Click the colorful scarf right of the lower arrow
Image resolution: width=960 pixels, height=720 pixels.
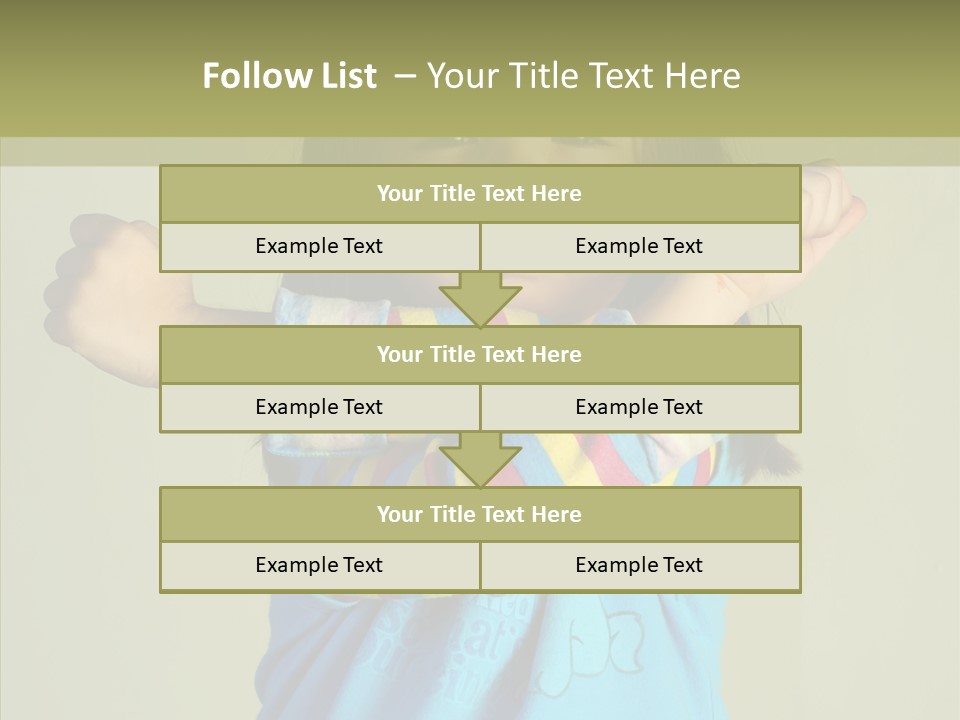(600, 462)
